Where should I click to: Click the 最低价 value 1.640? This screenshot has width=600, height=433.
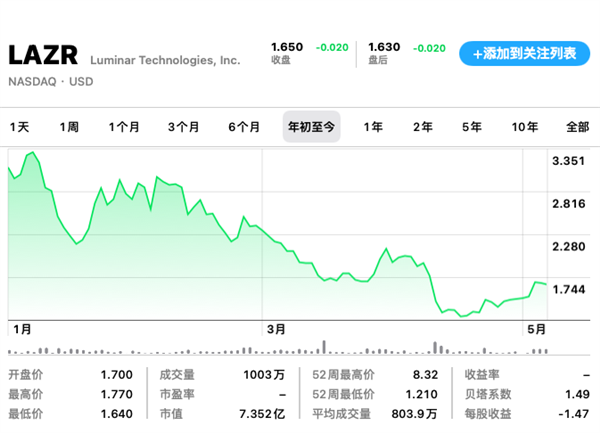click(117, 414)
